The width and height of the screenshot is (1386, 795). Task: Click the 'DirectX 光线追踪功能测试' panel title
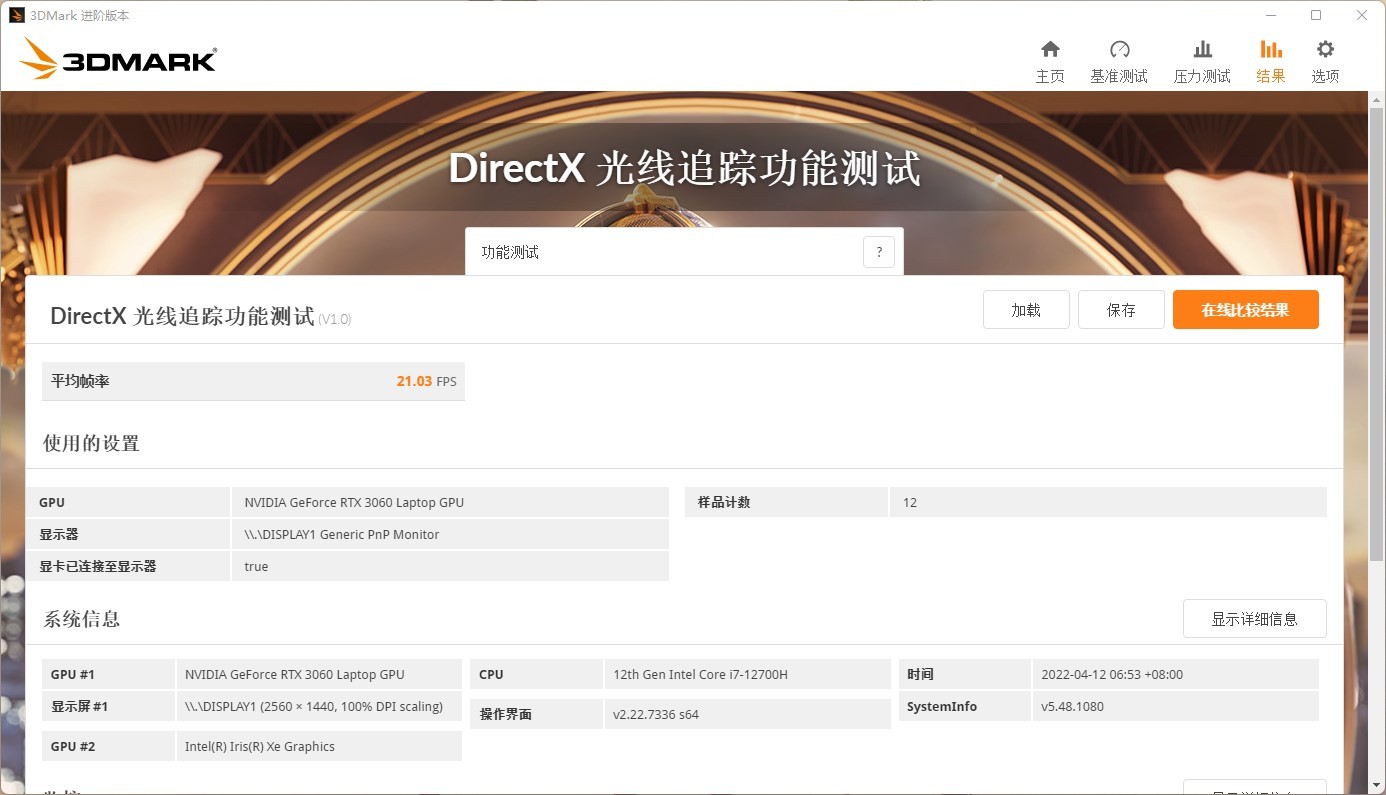(182, 316)
